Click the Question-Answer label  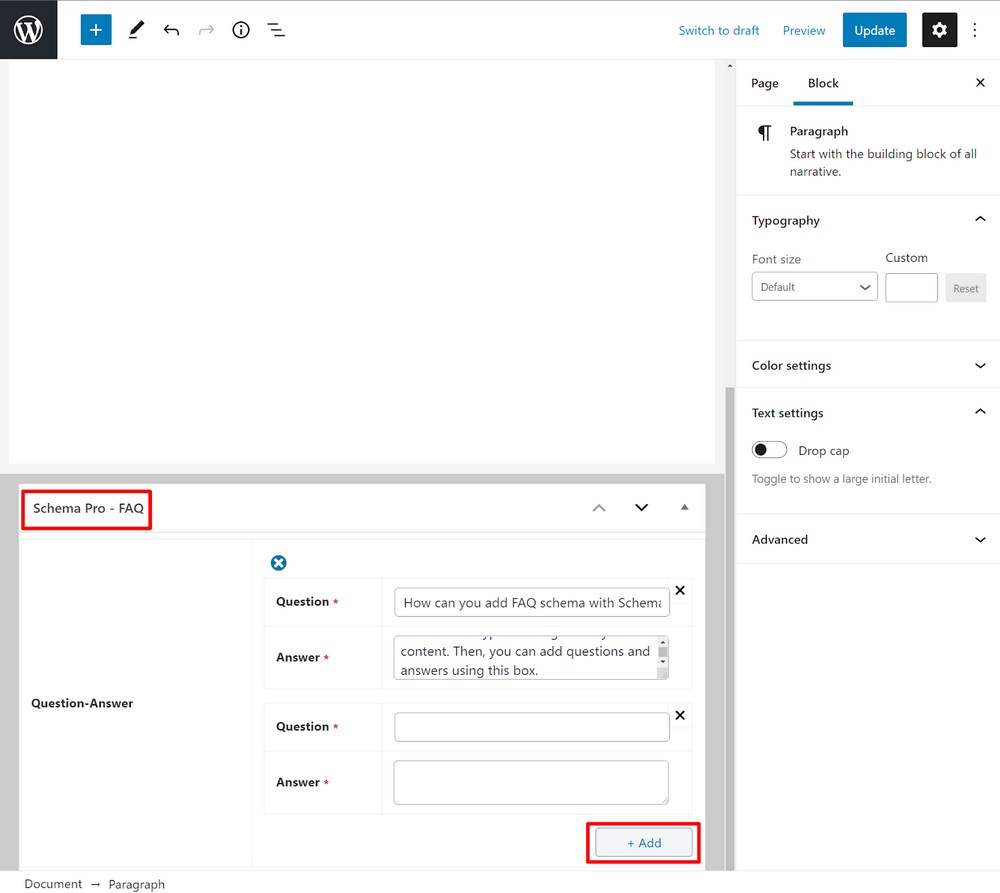pyautogui.click(x=82, y=703)
